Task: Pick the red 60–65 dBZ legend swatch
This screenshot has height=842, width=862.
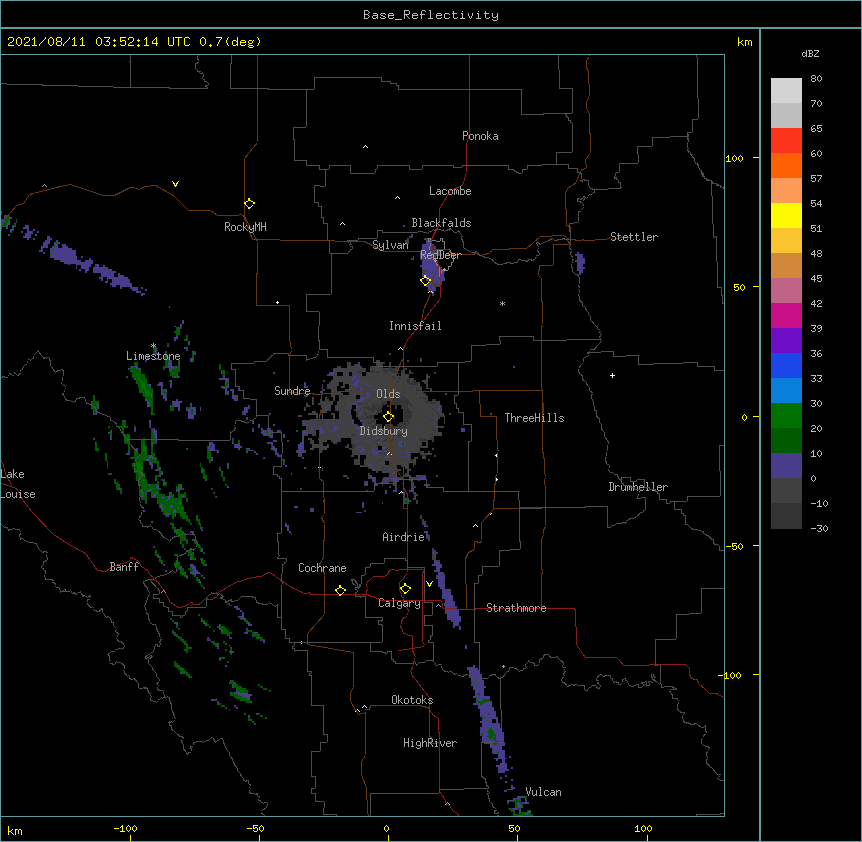Action: point(786,140)
